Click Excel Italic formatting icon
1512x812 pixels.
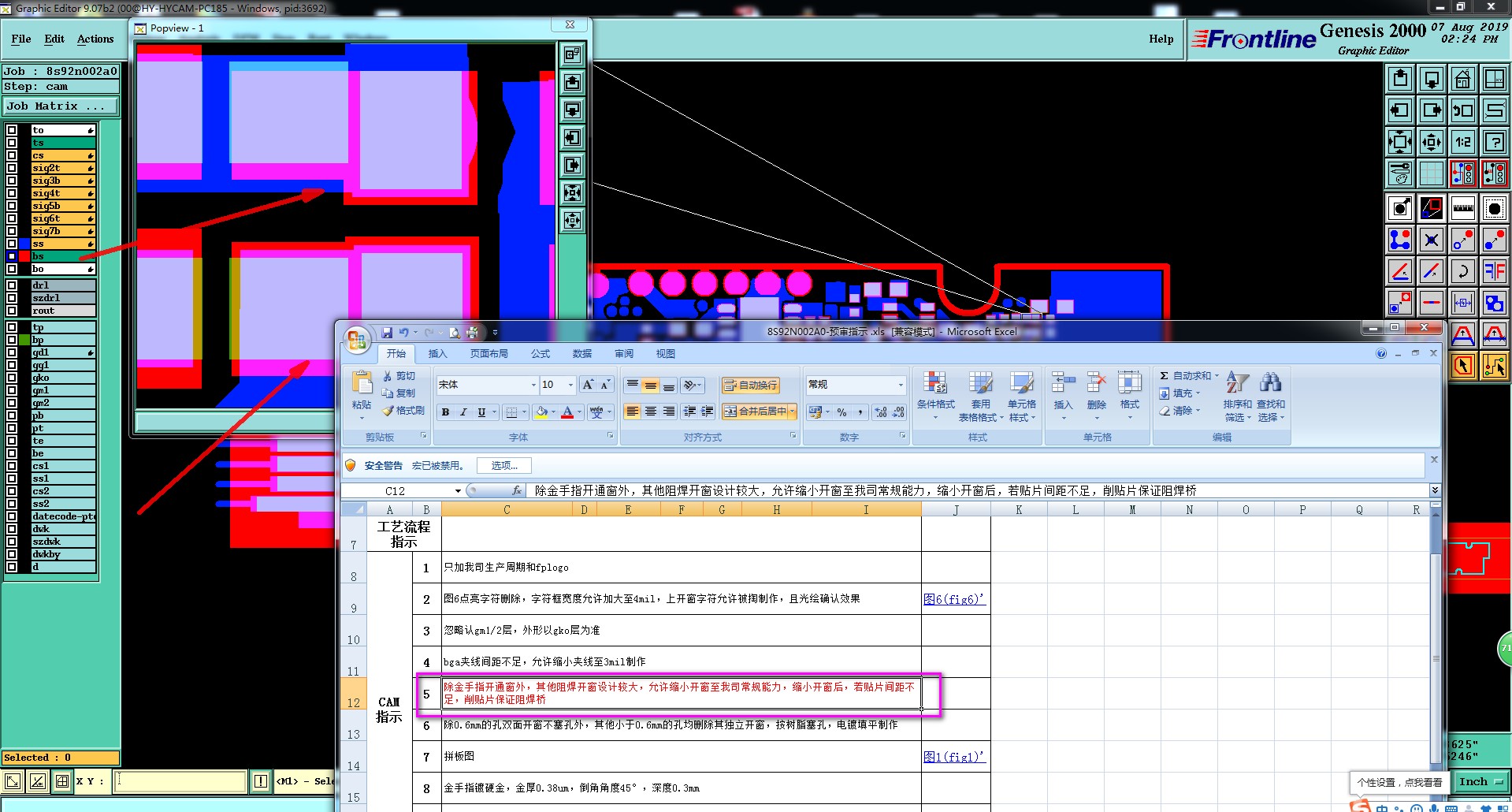pos(463,412)
